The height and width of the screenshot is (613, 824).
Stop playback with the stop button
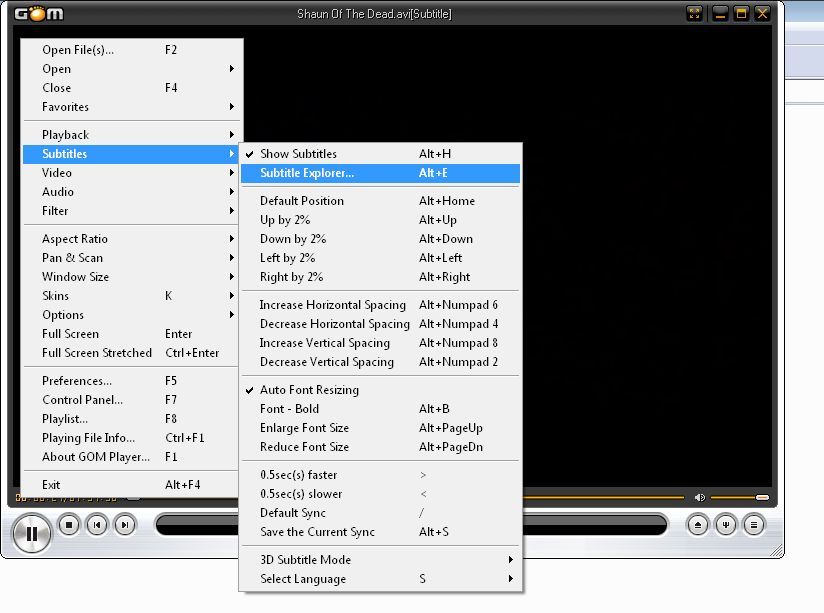69,525
